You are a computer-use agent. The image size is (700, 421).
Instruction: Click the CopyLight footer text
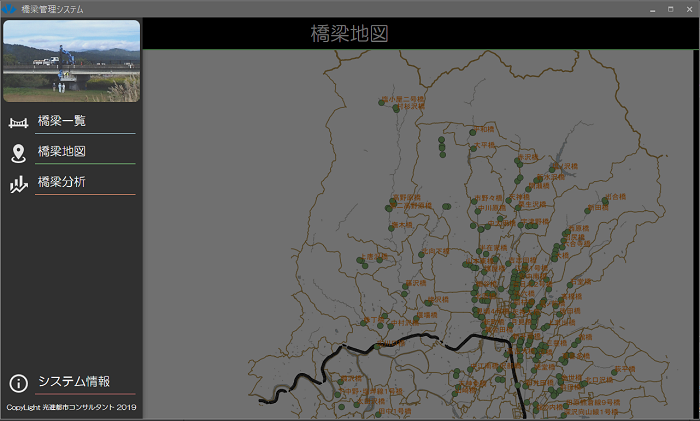click(72, 408)
